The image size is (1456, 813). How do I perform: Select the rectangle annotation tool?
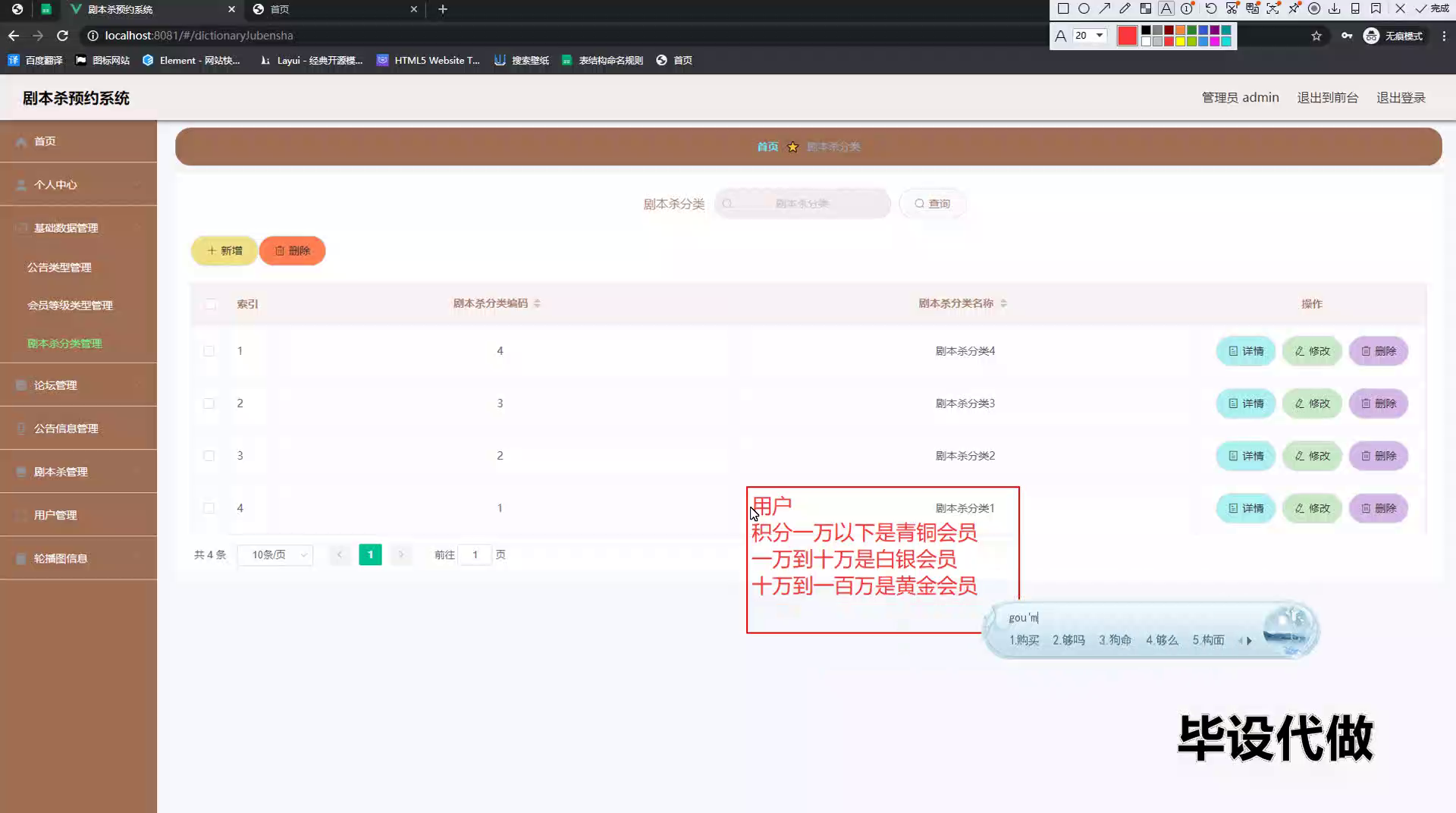[x=1063, y=9]
